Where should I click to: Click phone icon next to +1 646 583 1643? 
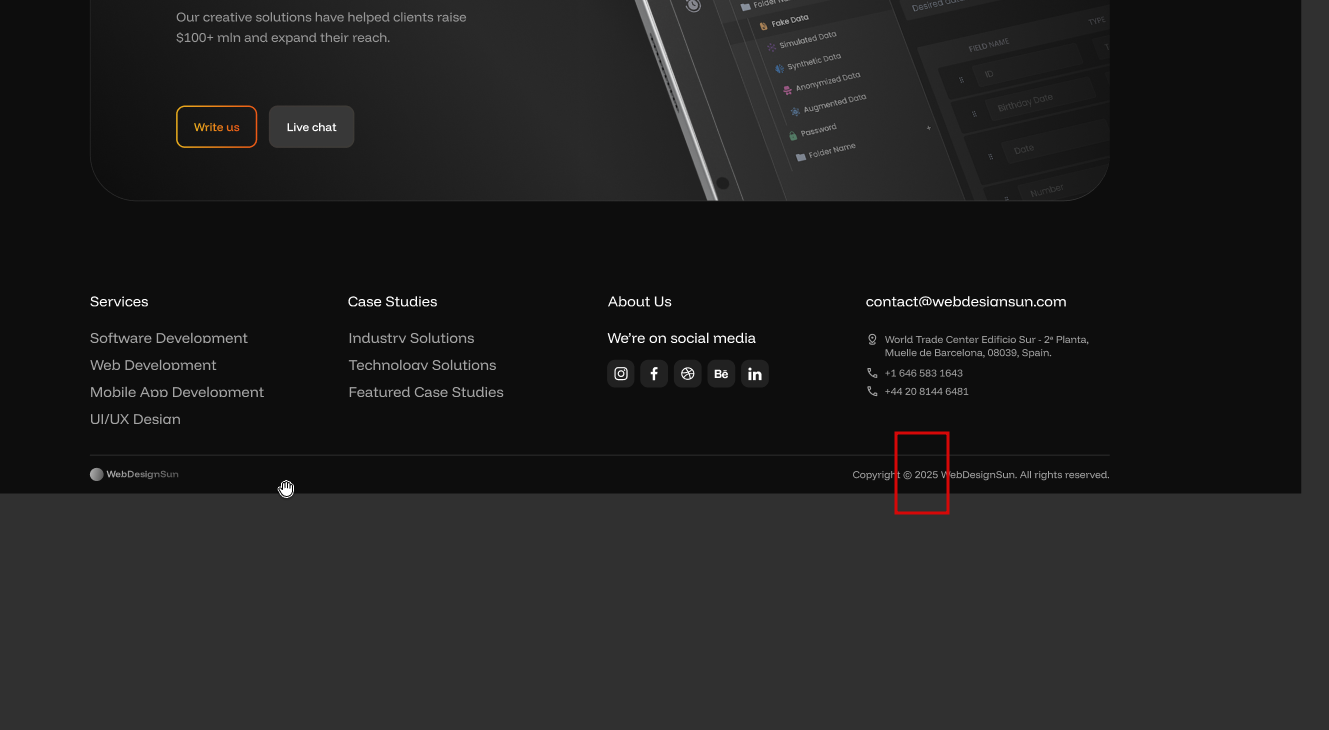tap(872, 373)
